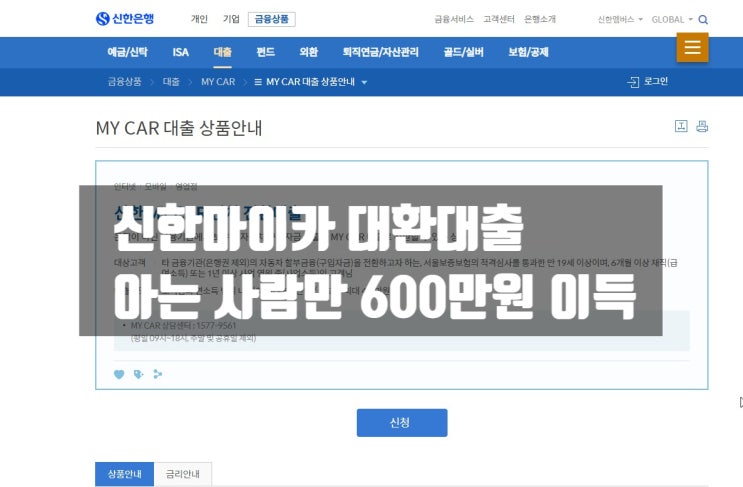This screenshot has width=743, height=487.
Task: Expand the 신한멤버스 dropdown
Action: 620,19
